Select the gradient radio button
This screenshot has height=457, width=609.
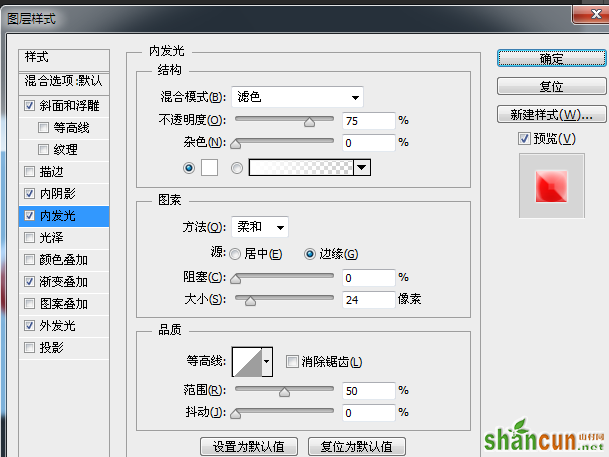coord(237,168)
